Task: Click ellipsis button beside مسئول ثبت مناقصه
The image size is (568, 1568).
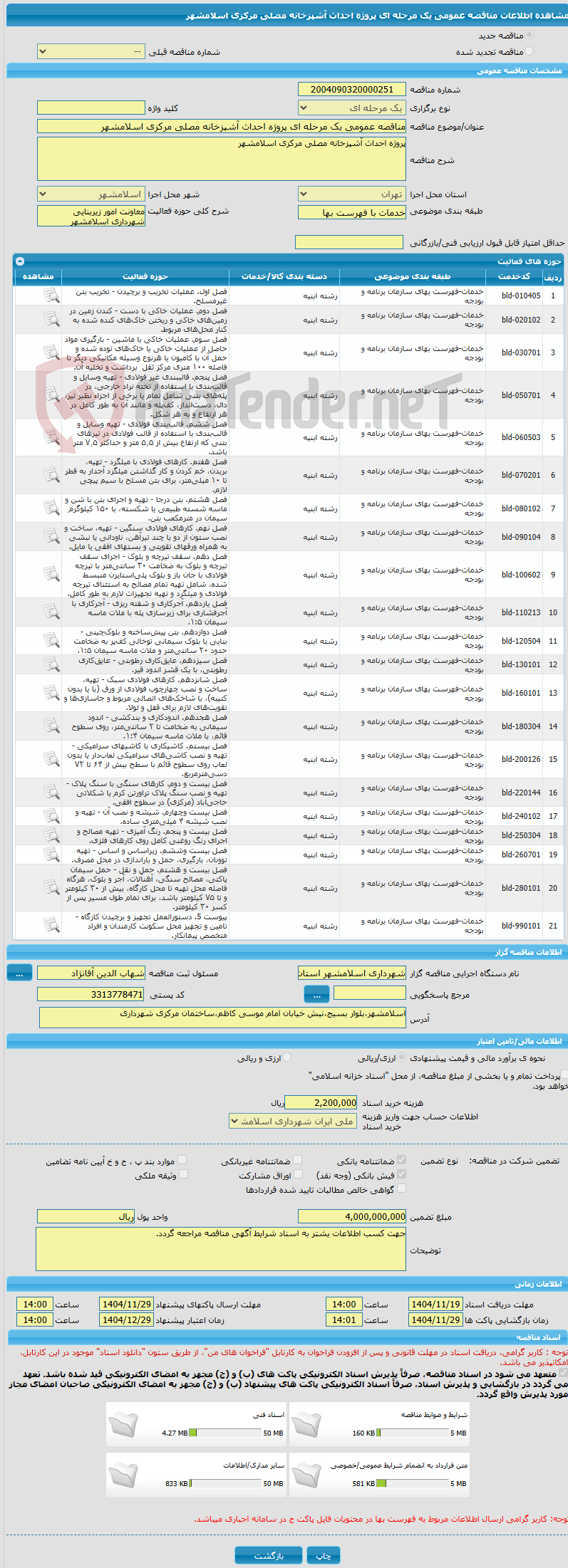Action: [x=19, y=973]
